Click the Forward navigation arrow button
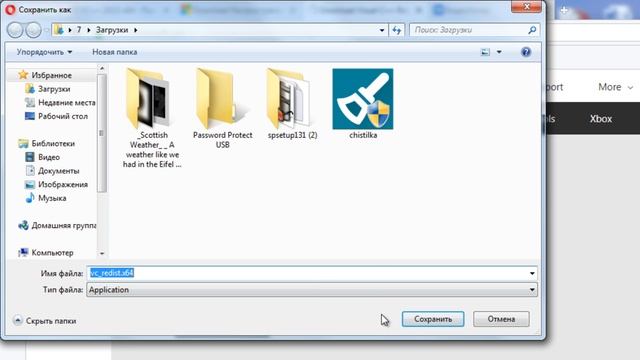The width and height of the screenshot is (640, 360). point(33,30)
